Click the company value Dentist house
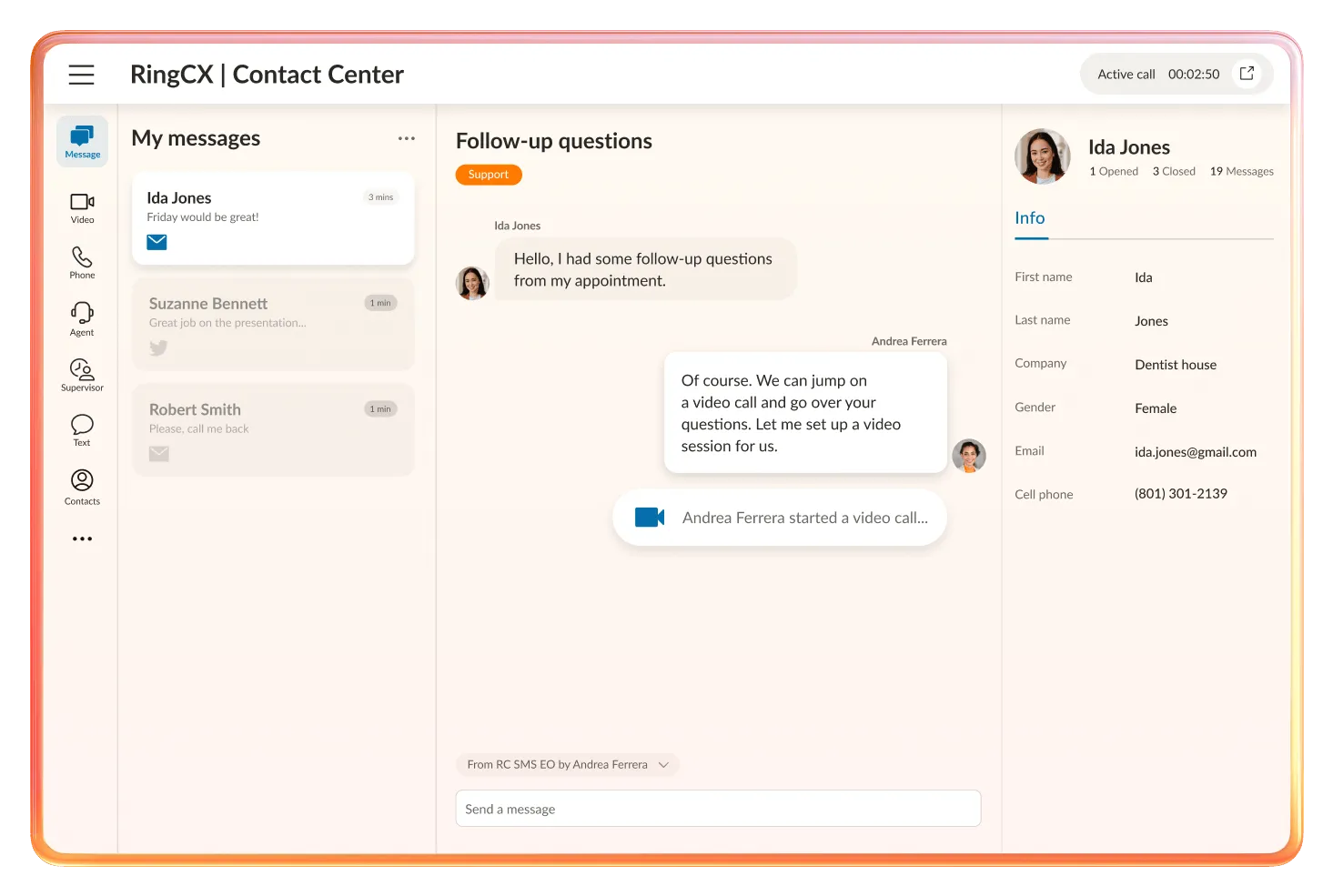This screenshot has height=896, width=1333. pos(1176,365)
